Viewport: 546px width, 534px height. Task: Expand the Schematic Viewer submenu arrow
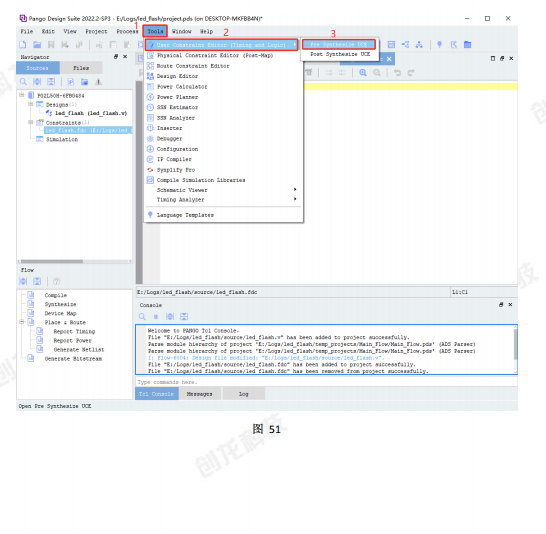tap(295, 189)
